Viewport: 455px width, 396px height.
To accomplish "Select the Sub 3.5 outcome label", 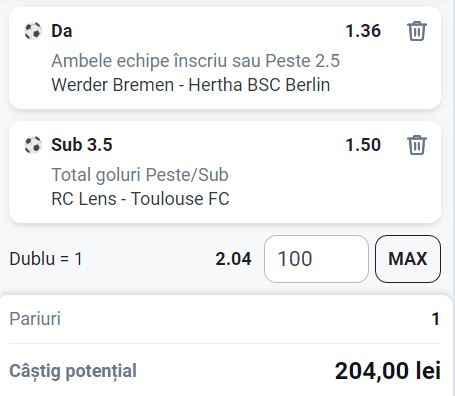I will [x=82, y=145].
